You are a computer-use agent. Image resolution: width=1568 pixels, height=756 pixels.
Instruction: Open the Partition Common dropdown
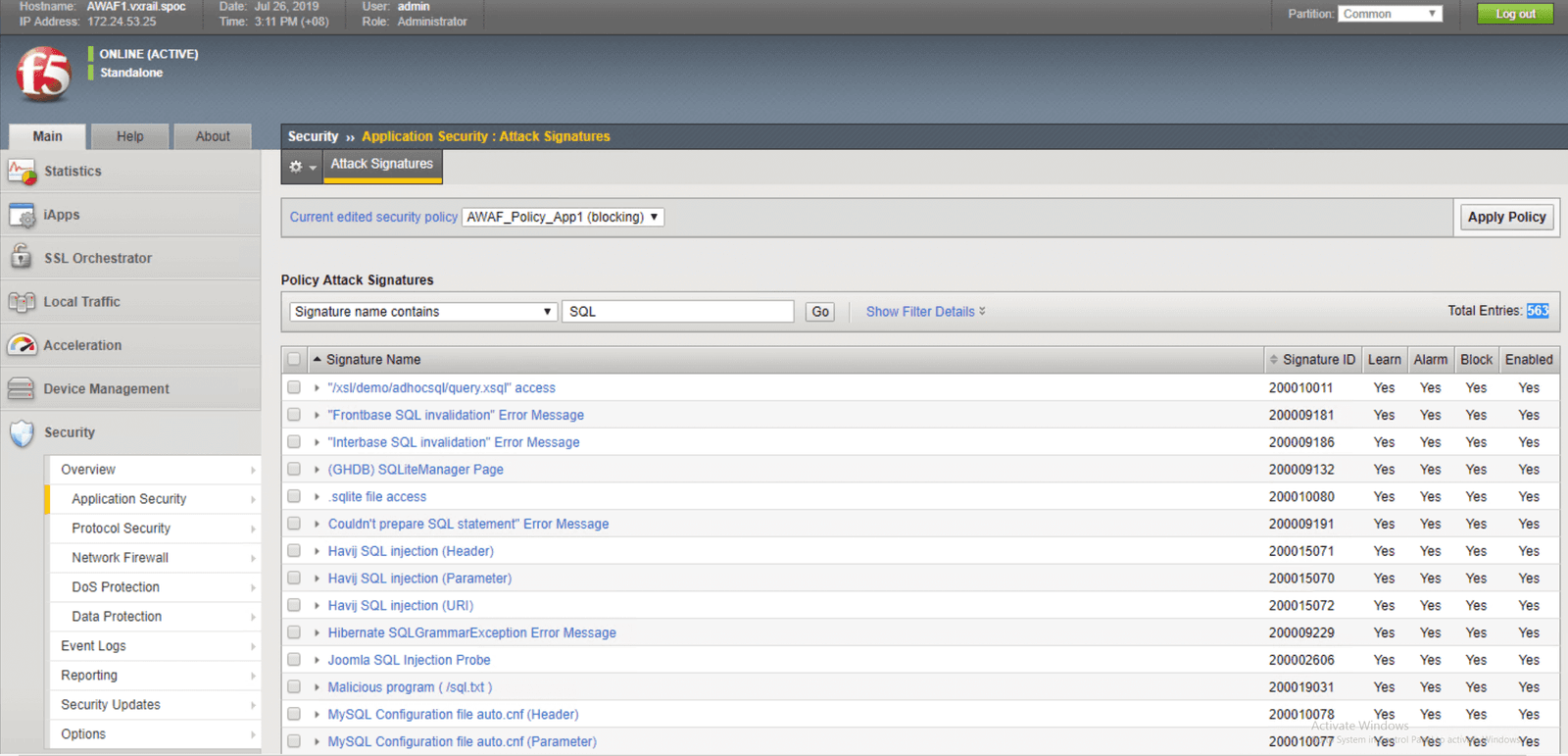coord(1390,14)
